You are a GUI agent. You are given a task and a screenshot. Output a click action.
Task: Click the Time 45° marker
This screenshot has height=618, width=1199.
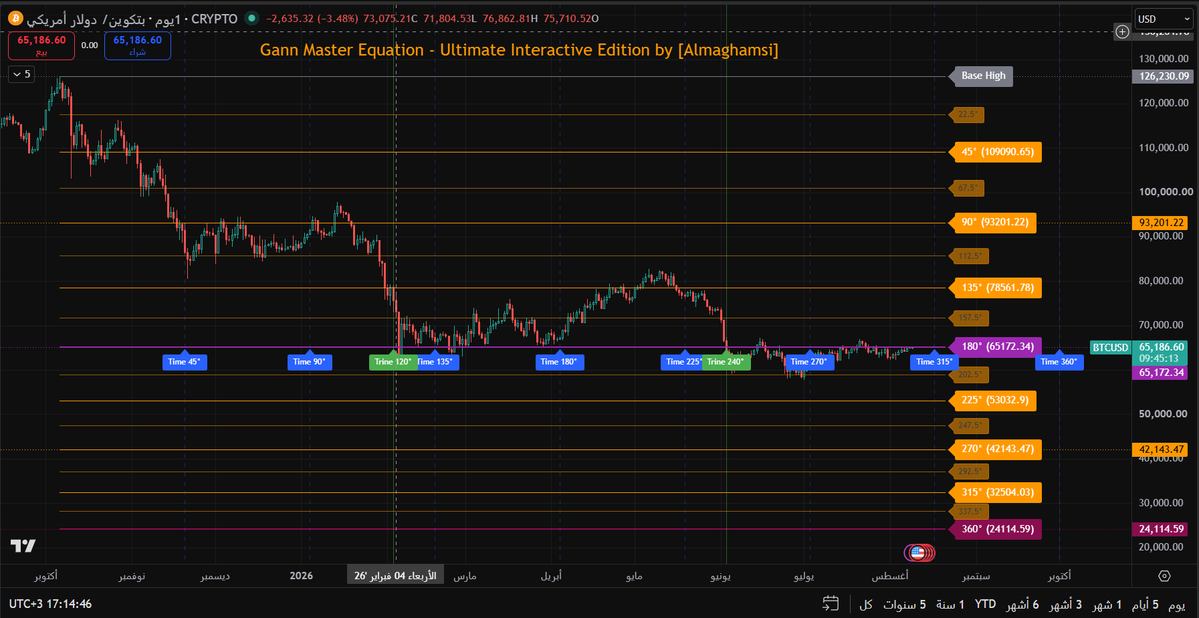(x=184, y=362)
